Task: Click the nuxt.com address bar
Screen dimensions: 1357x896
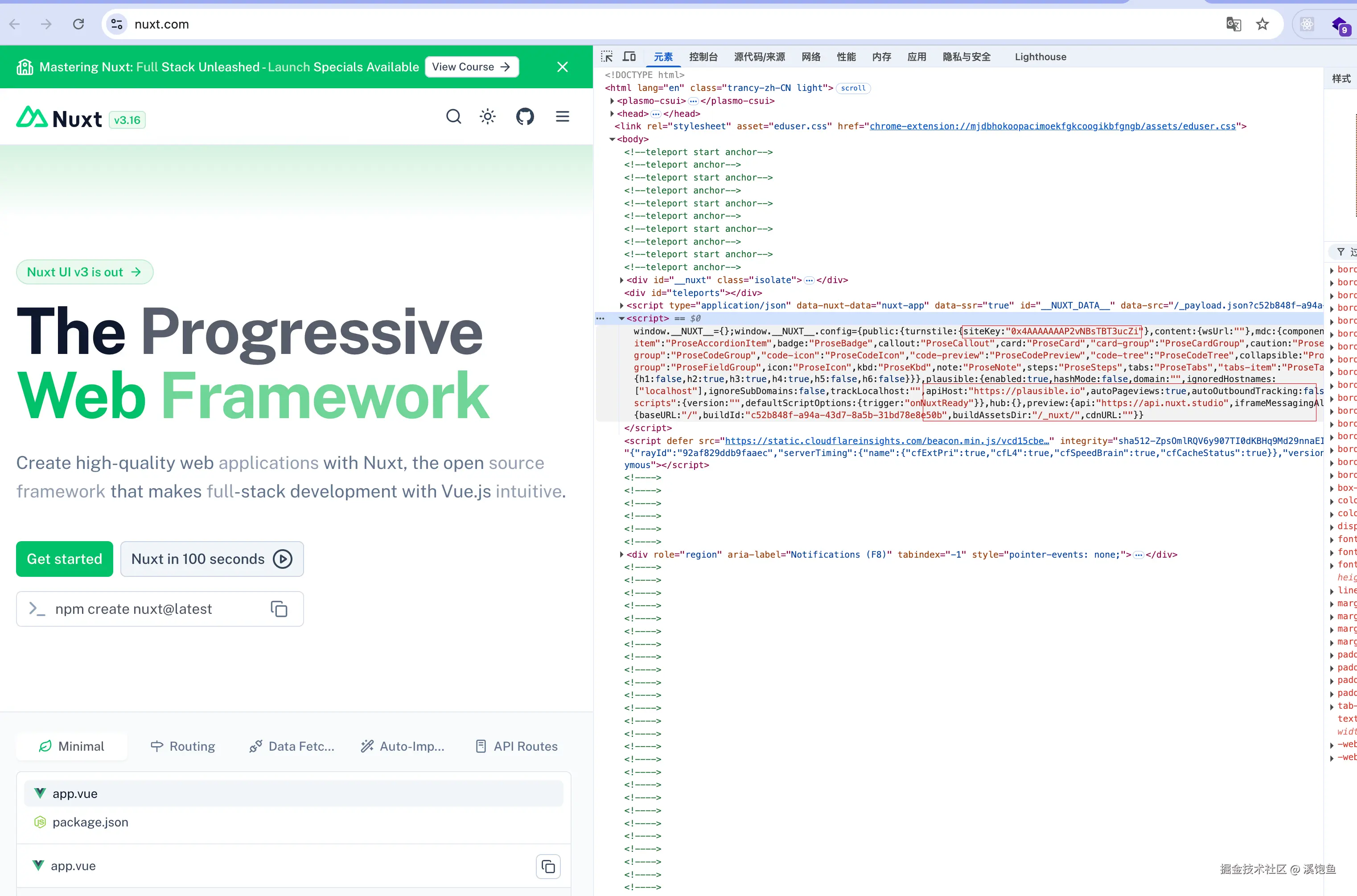Action: [x=657, y=24]
